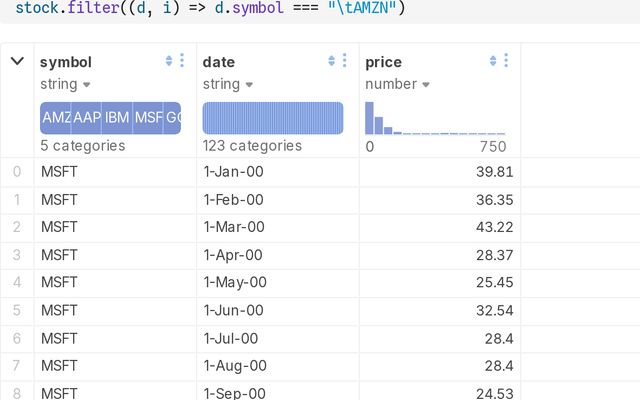
Task: Click the date column distribution chart
Action: click(x=273, y=118)
